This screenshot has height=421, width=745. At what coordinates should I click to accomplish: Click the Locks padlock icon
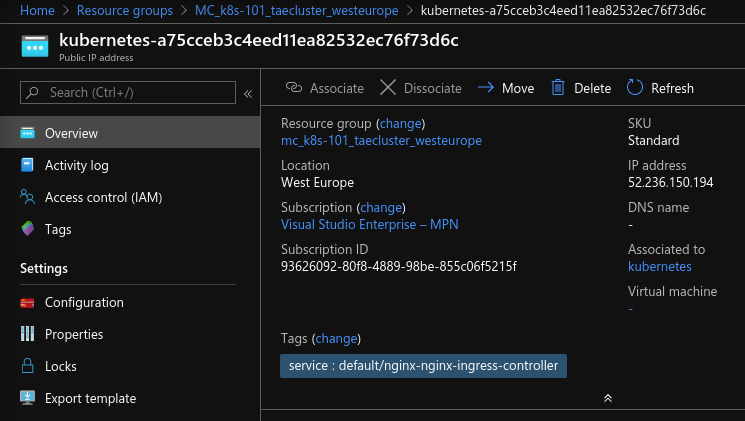(x=28, y=366)
